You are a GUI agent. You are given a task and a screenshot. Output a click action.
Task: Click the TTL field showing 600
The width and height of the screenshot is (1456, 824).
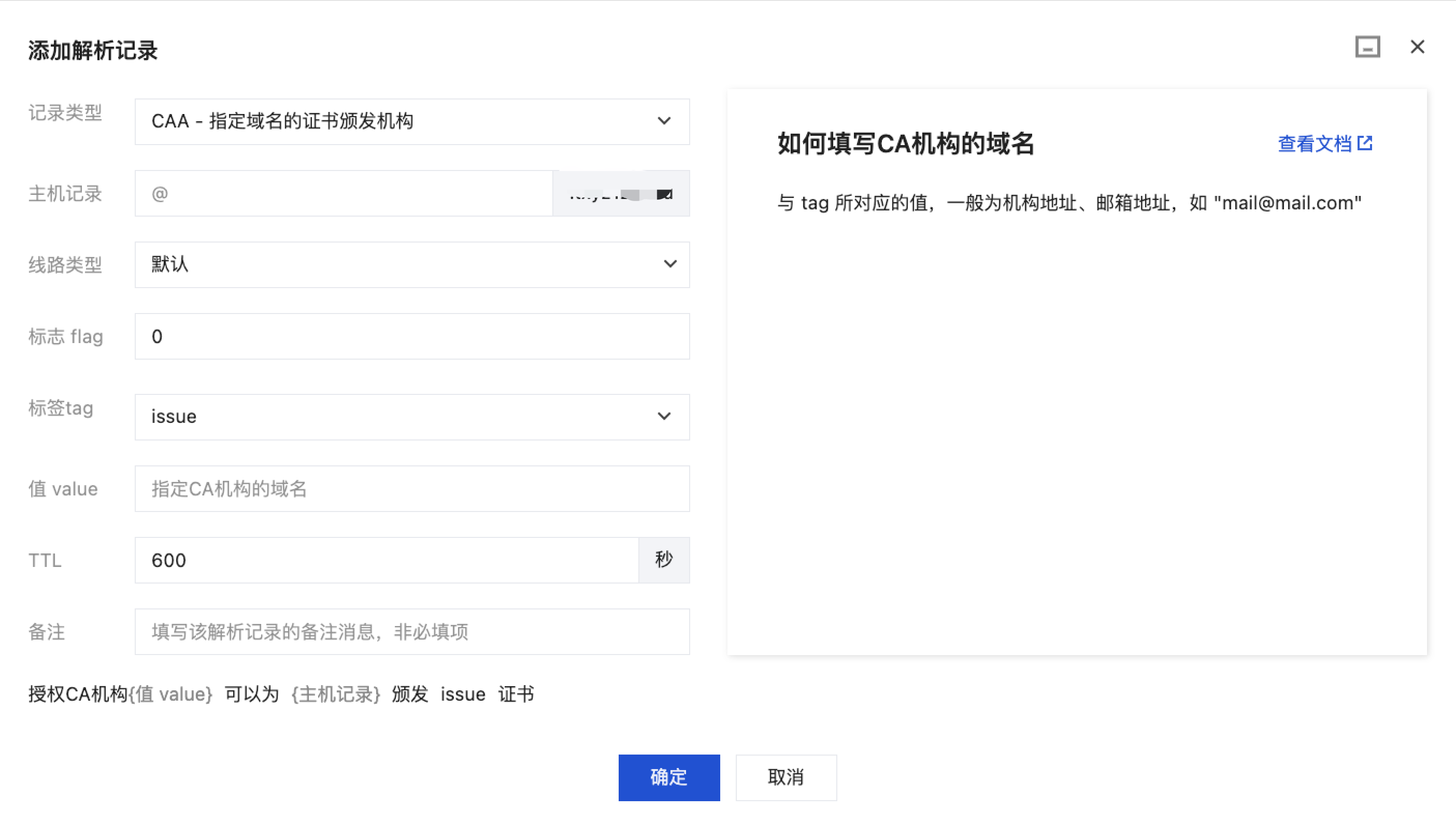coord(387,560)
